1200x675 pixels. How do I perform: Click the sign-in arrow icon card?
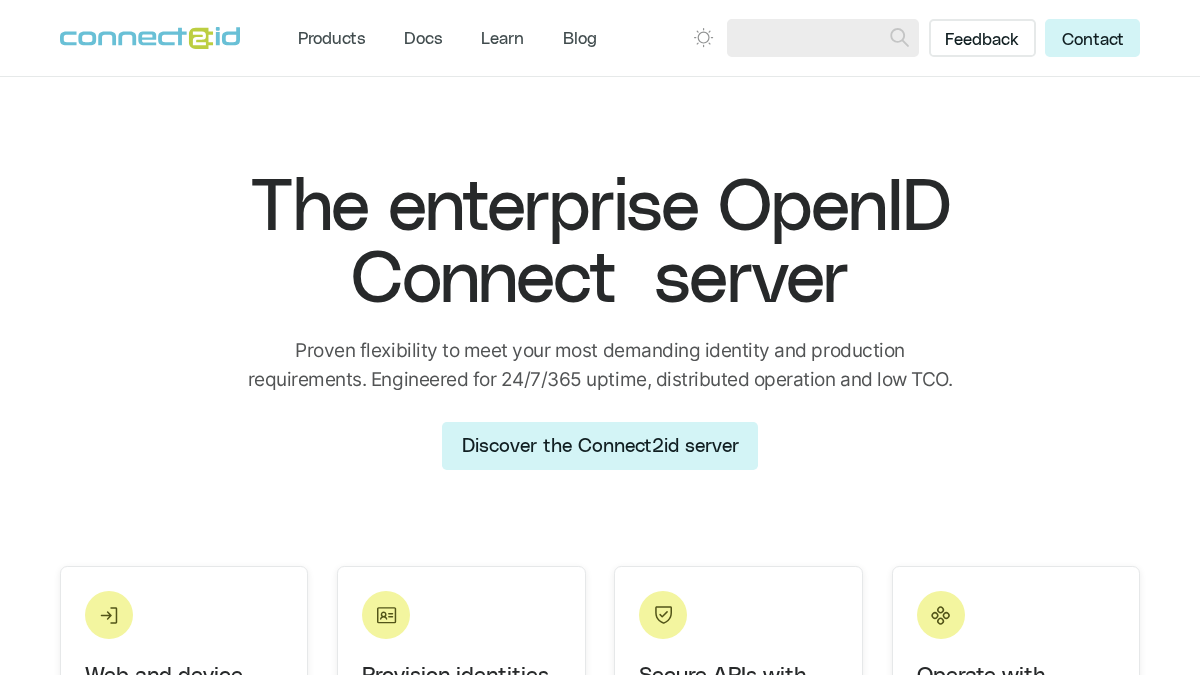(x=109, y=615)
